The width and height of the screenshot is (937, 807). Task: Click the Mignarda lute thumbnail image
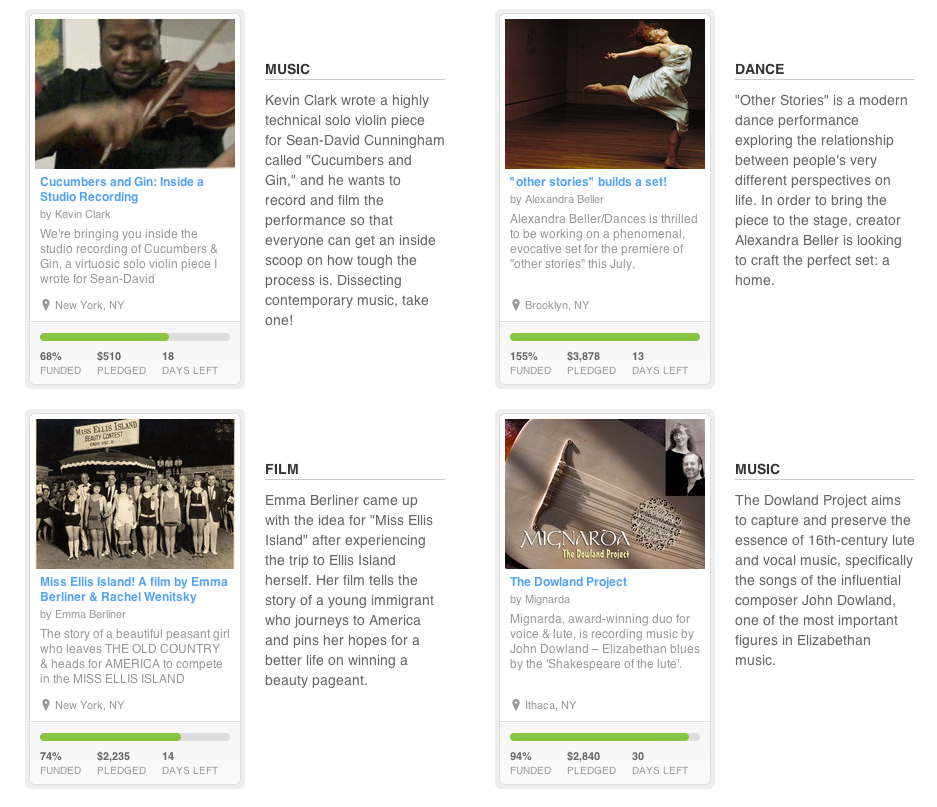click(605, 493)
